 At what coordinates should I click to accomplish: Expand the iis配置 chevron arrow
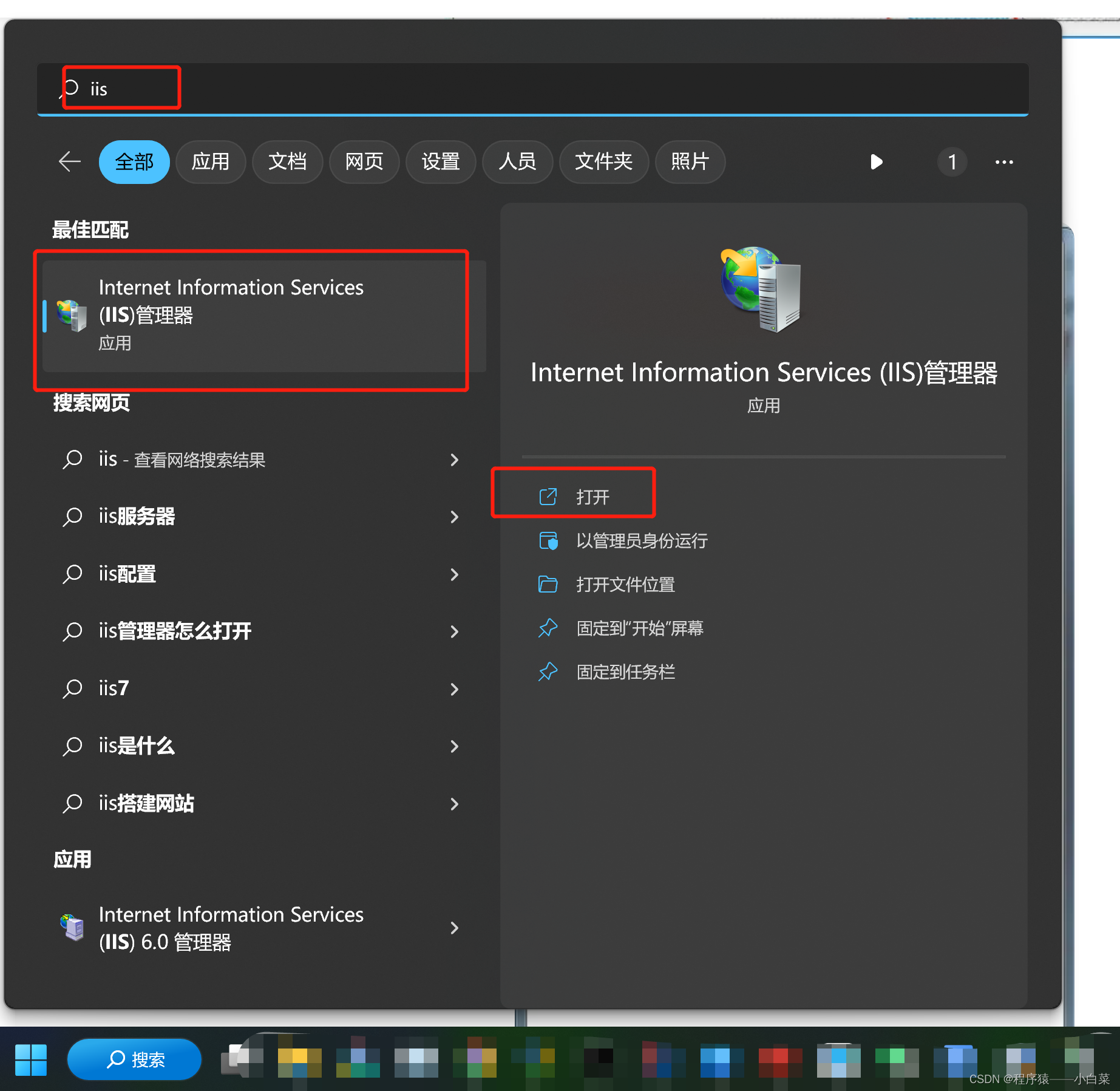454,574
